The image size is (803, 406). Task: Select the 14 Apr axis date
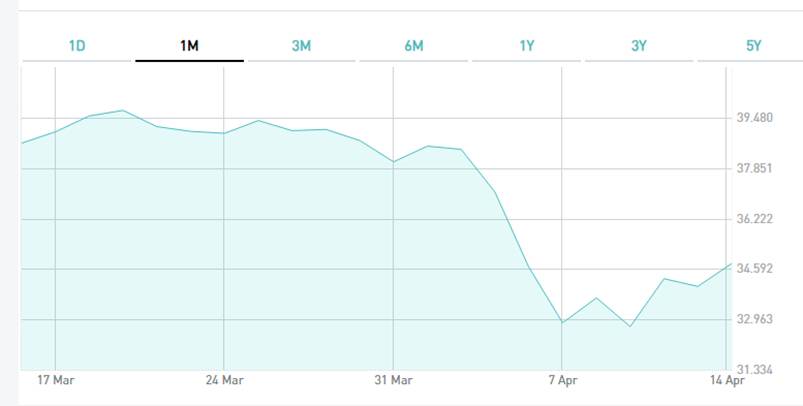coord(727,381)
